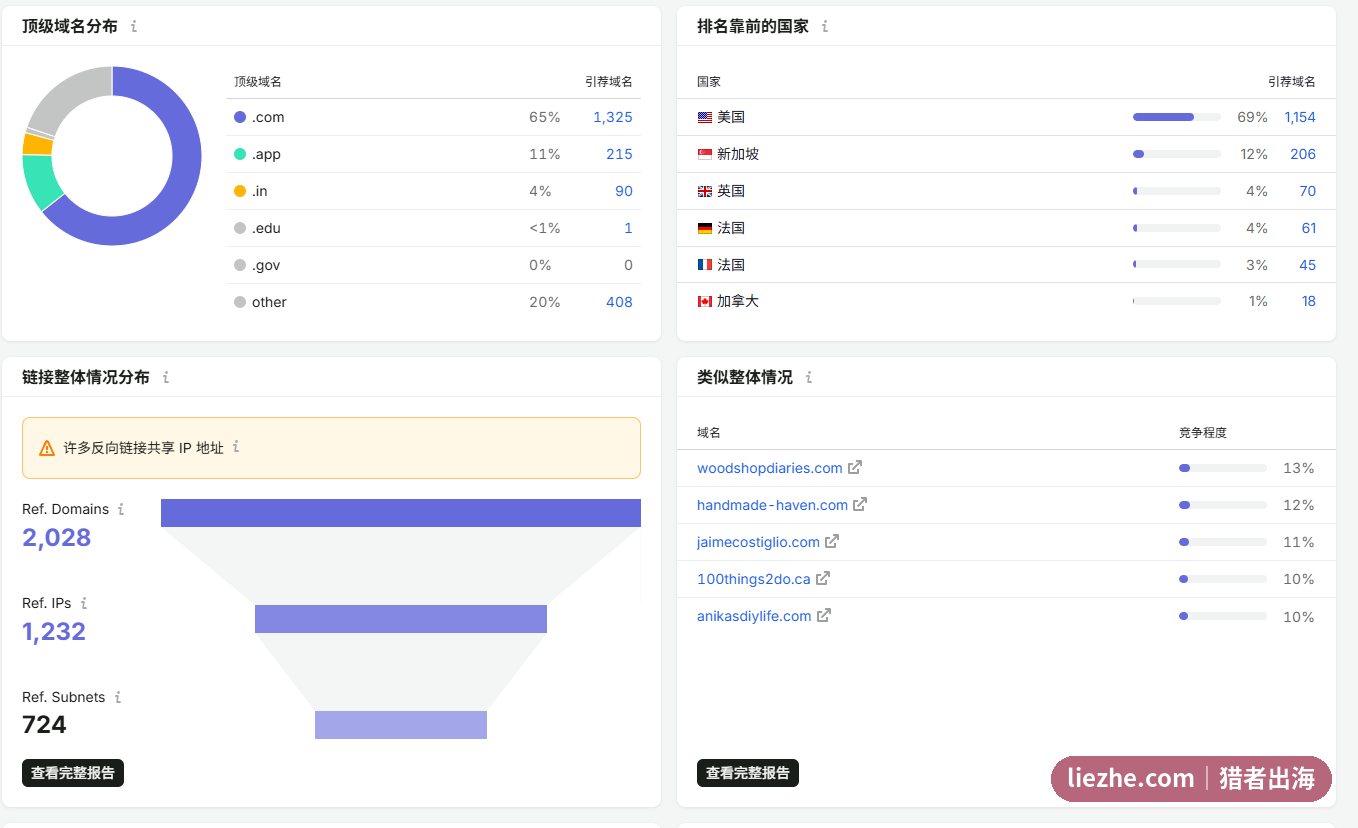Open the handmade-haven.com domain link
This screenshot has height=828, width=1358.
coord(772,505)
